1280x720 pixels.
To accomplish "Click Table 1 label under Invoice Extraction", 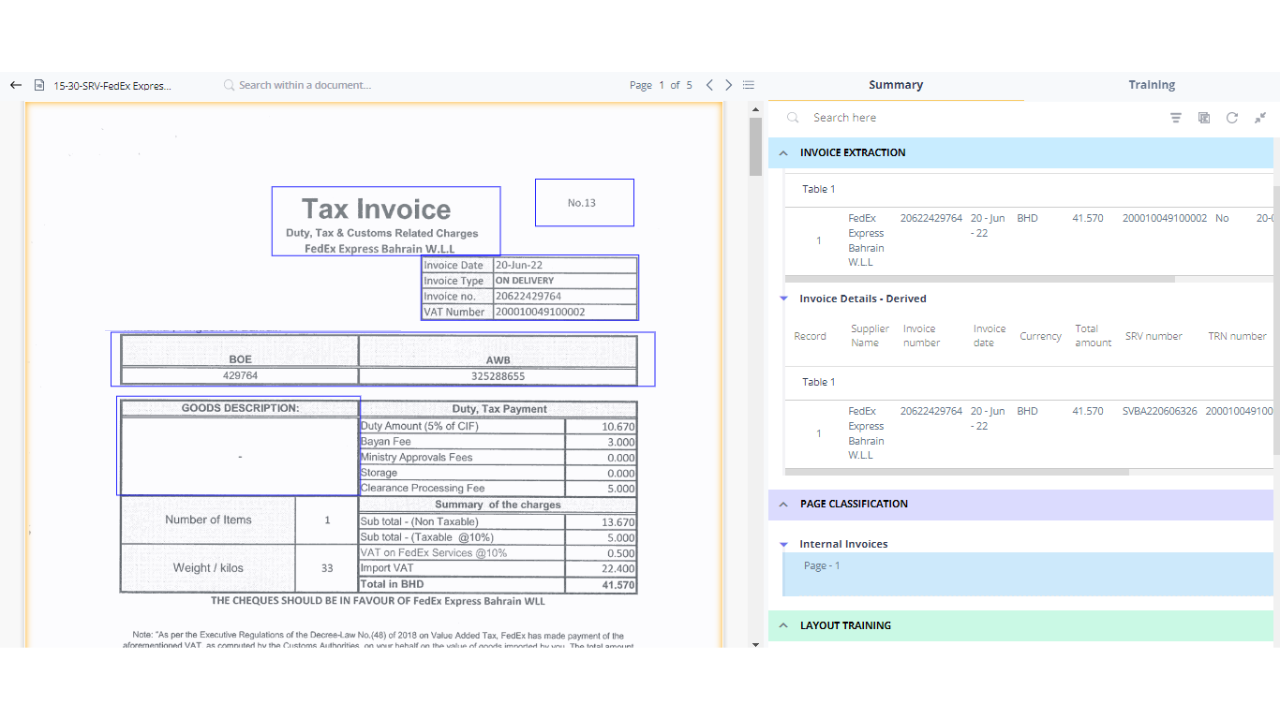I will (819, 189).
